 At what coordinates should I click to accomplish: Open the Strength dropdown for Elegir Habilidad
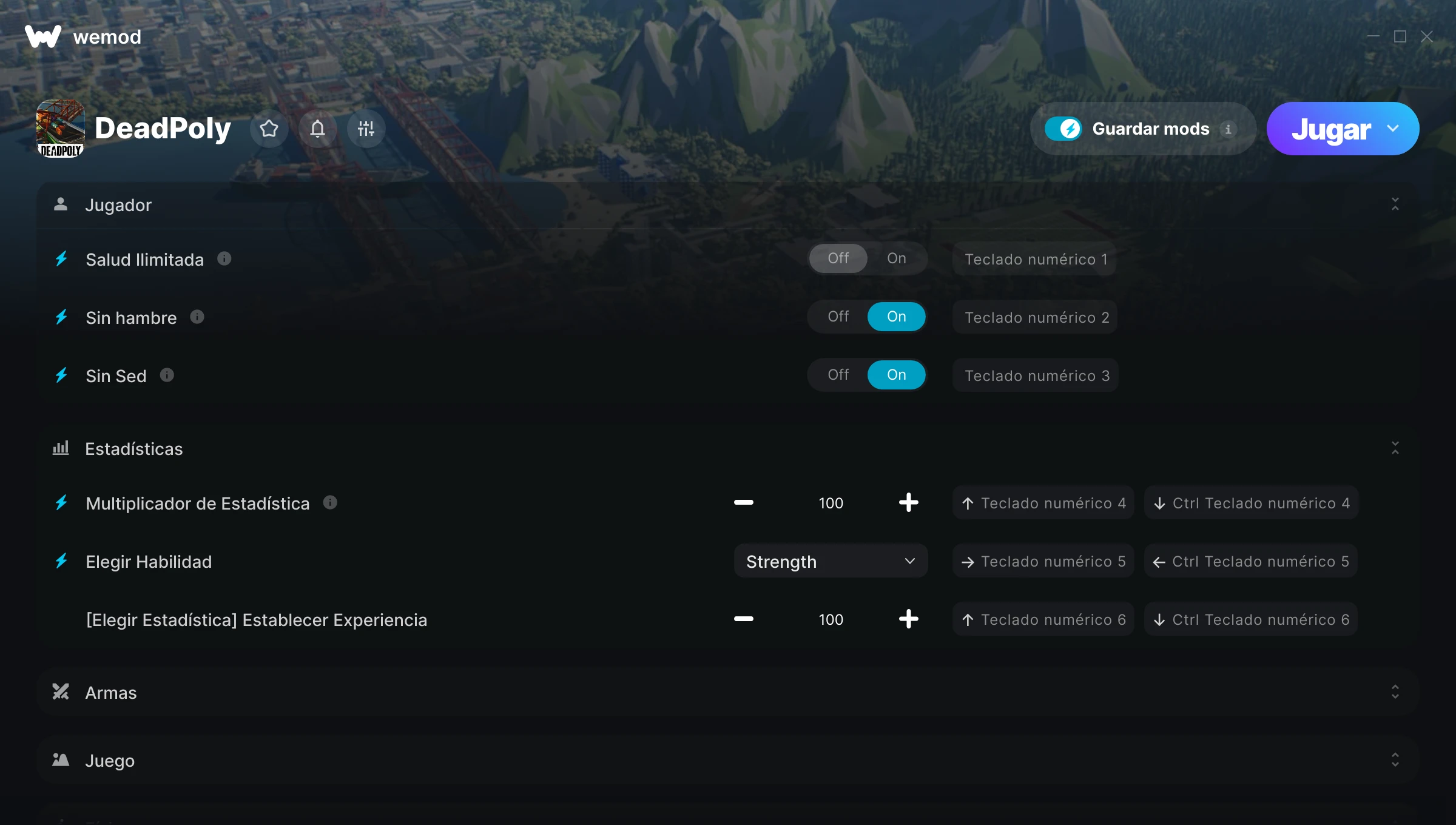coord(831,561)
